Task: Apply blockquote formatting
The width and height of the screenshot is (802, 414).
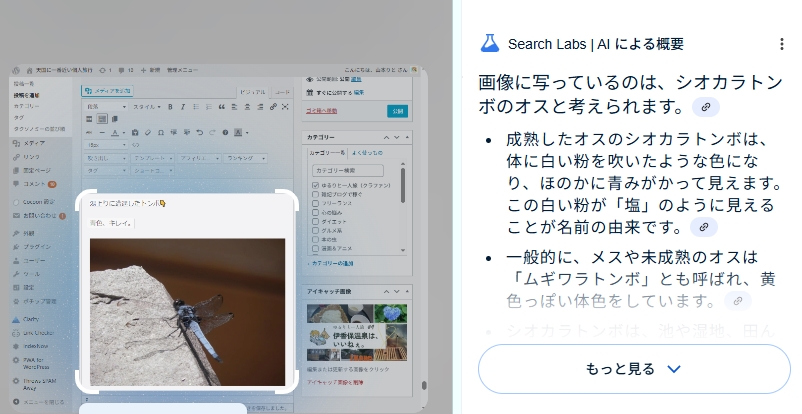Action: coord(221,107)
